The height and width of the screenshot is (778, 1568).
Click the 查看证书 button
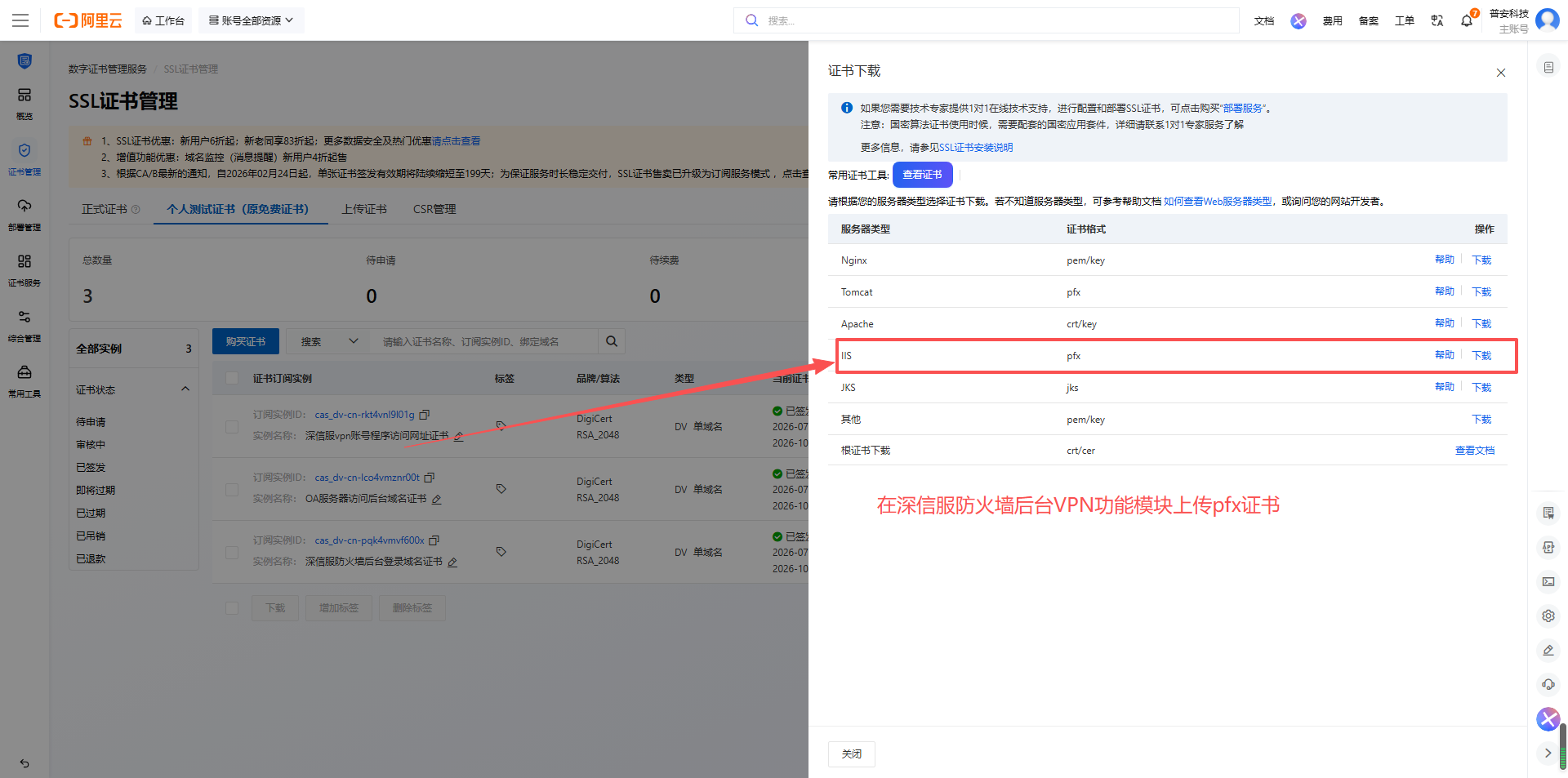(x=922, y=175)
